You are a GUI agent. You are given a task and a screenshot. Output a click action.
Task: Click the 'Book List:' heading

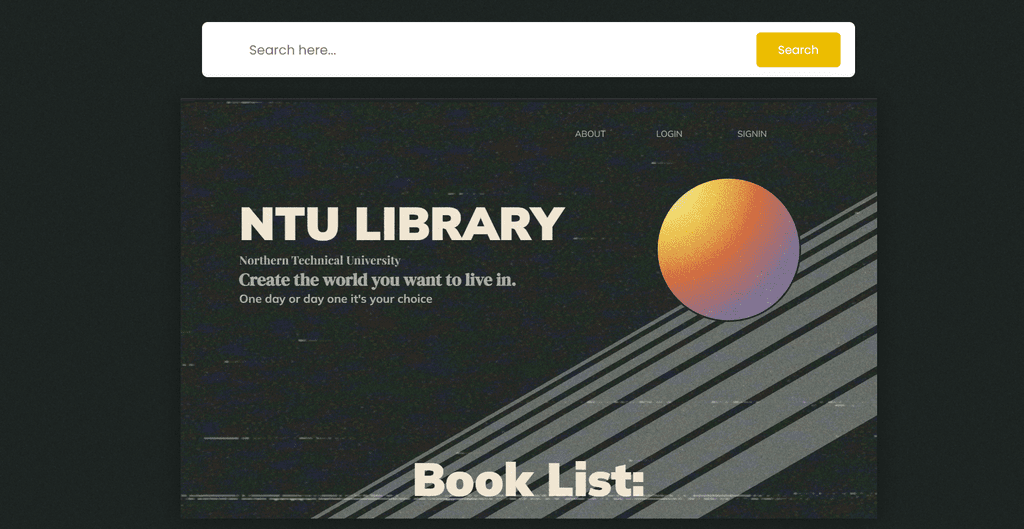click(x=529, y=480)
